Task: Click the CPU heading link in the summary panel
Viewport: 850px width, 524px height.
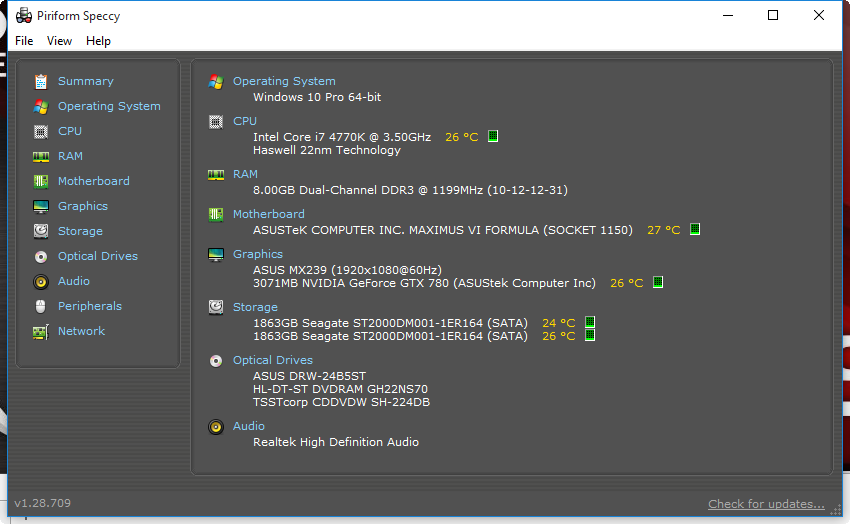Action: (245, 121)
